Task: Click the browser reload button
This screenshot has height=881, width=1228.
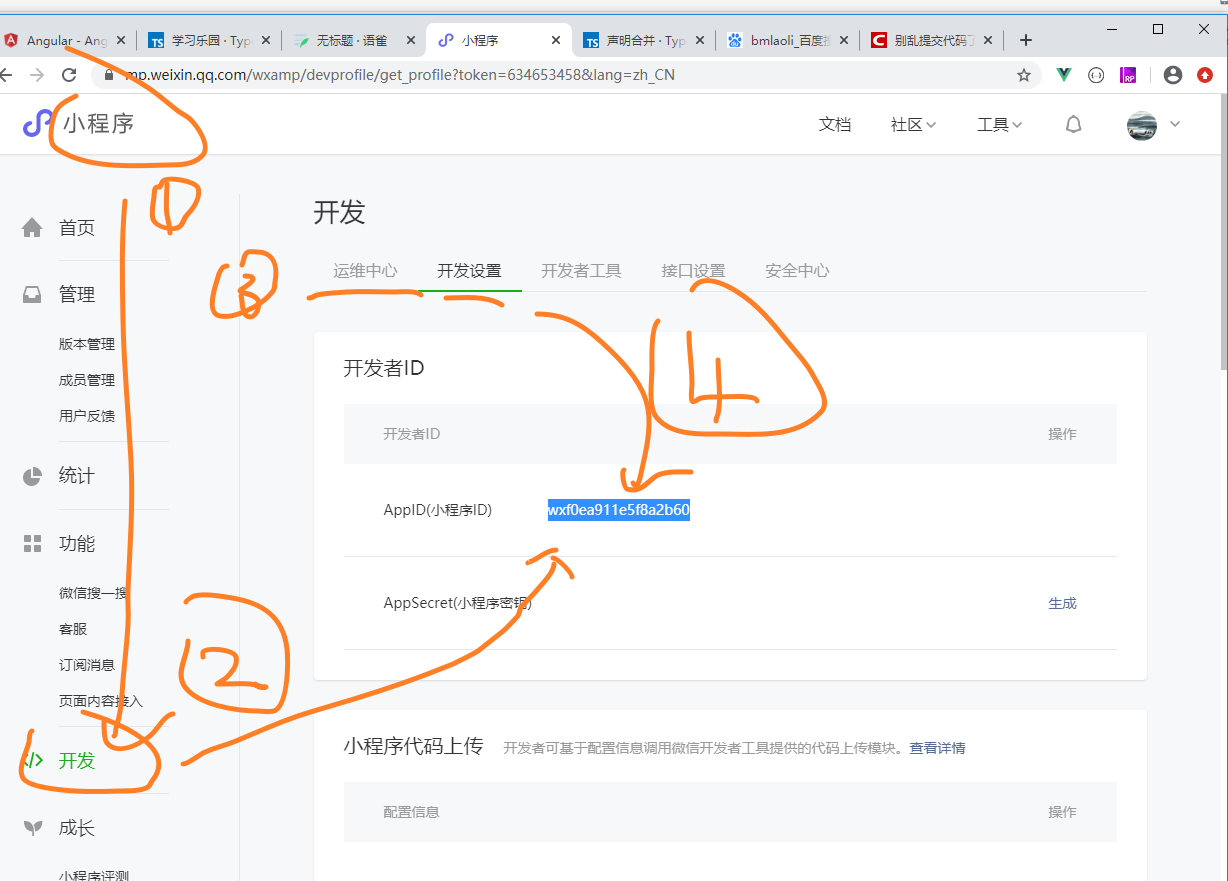Action: [x=69, y=75]
